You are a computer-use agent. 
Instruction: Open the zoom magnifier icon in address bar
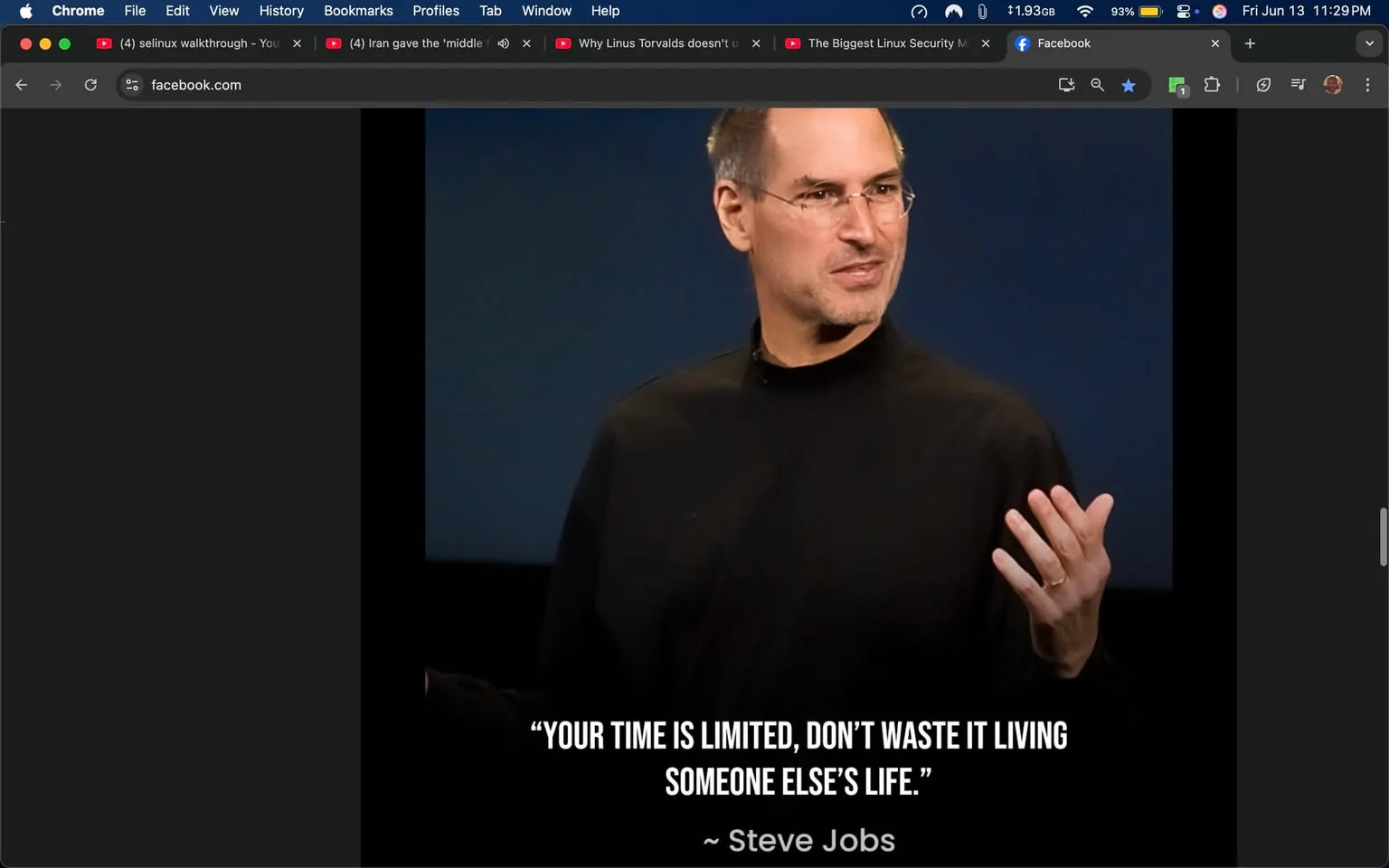[x=1097, y=85]
